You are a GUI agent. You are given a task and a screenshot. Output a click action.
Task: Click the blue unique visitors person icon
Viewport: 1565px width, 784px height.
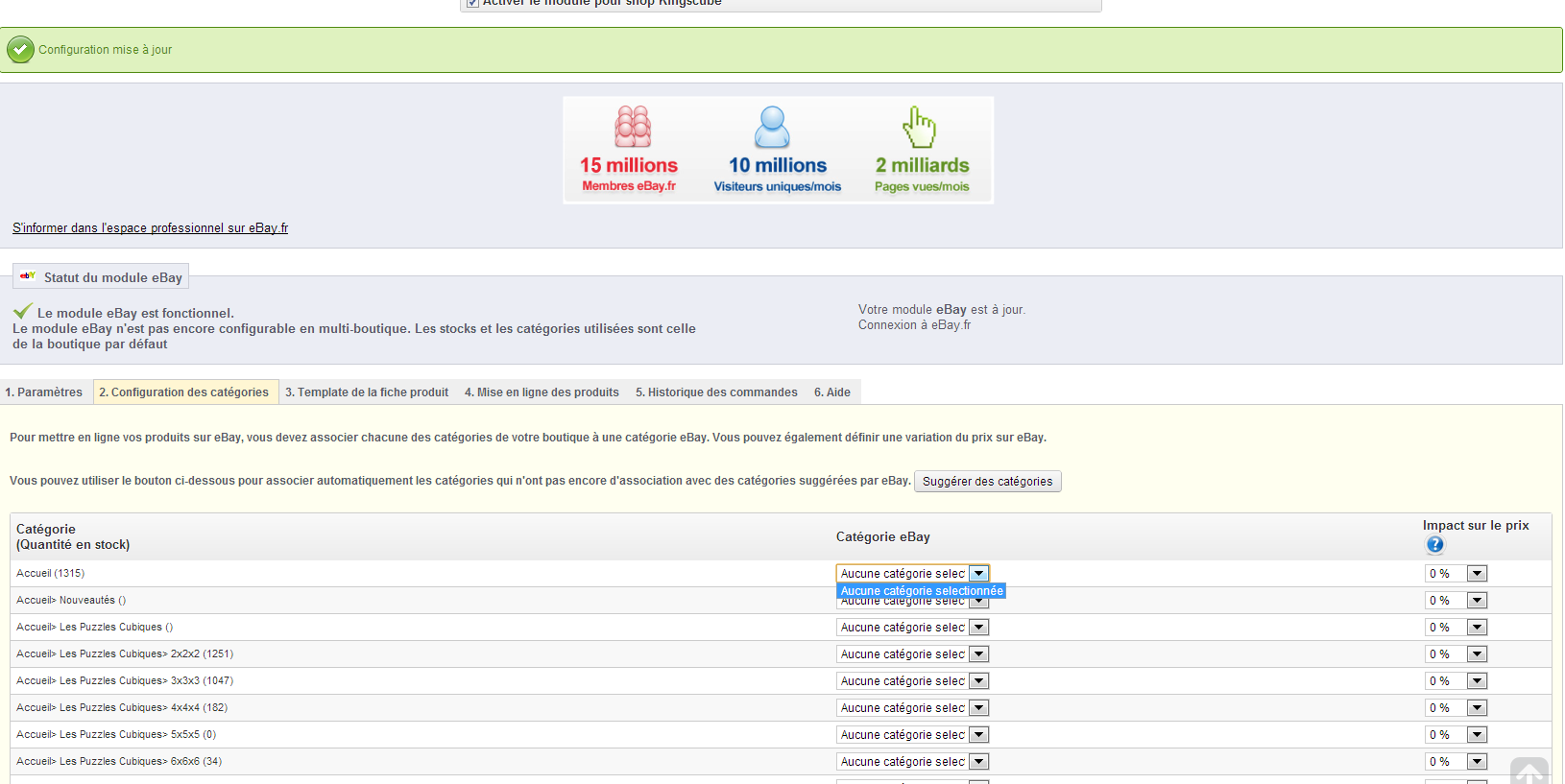[772, 127]
